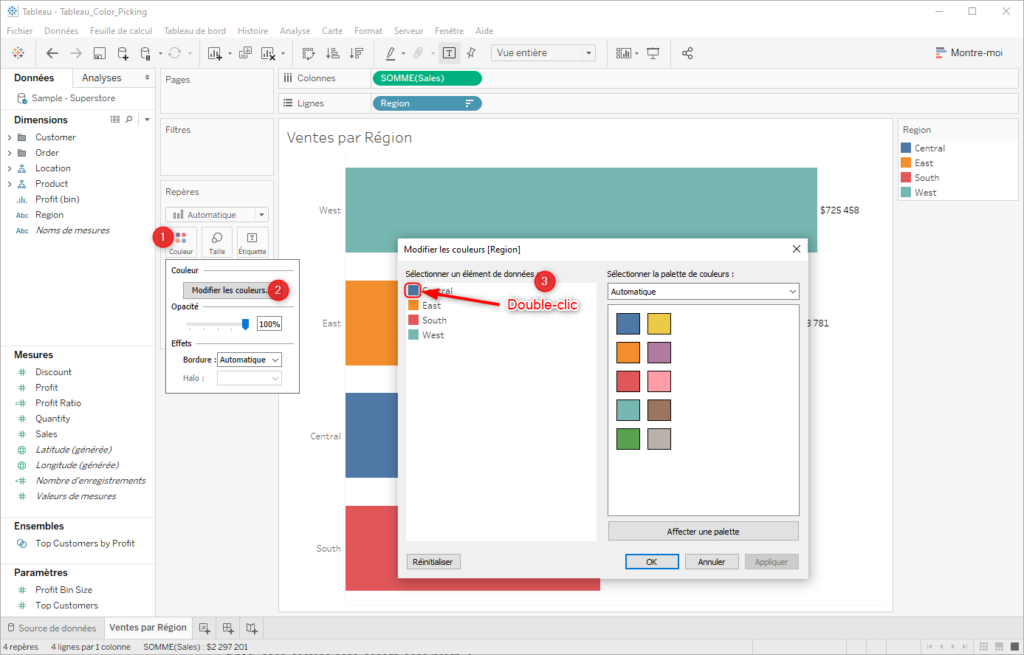Duplicate the sheet using toolbar icon

click(246, 54)
